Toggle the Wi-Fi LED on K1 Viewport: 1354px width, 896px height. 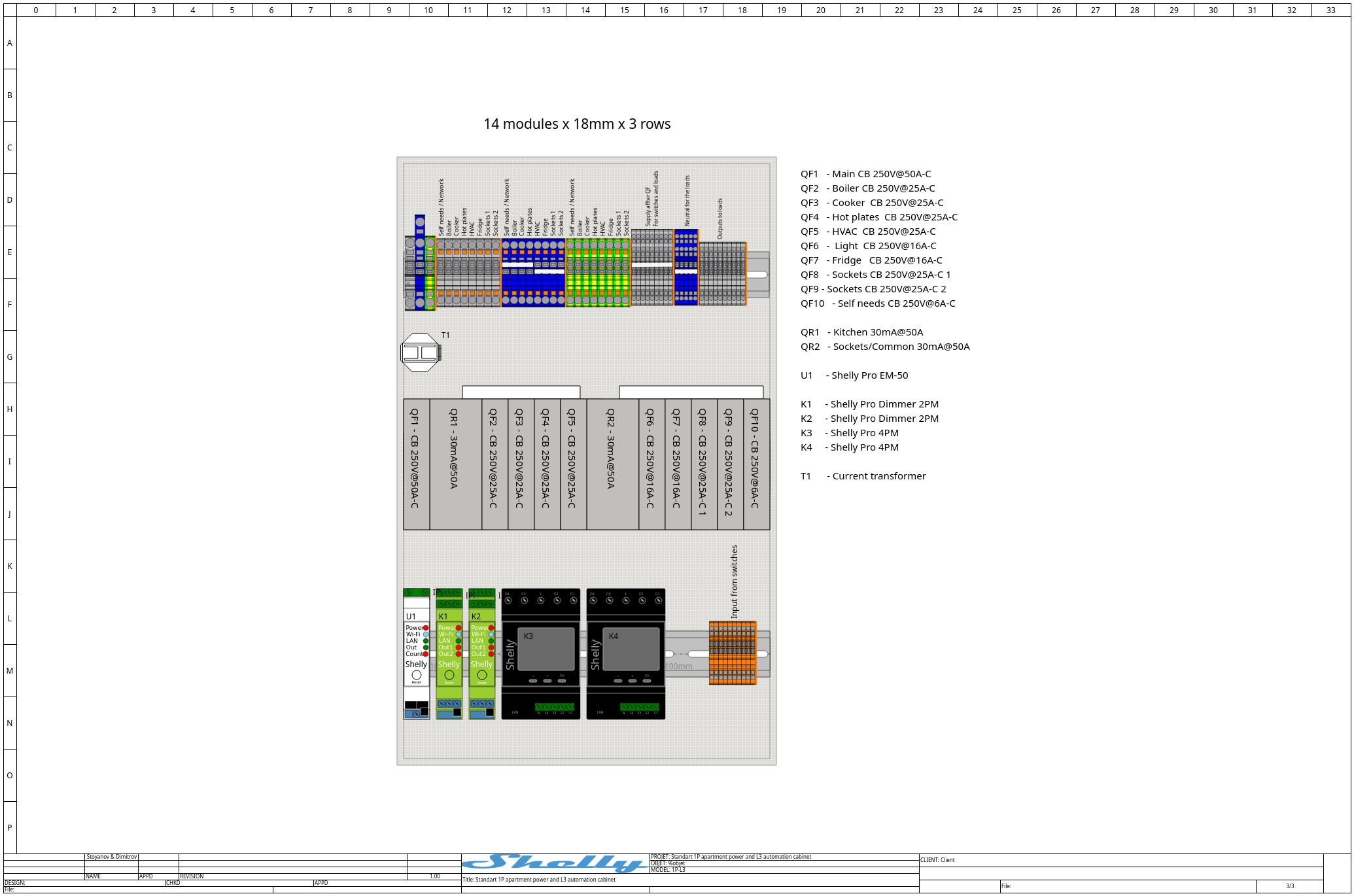coord(459,634)
